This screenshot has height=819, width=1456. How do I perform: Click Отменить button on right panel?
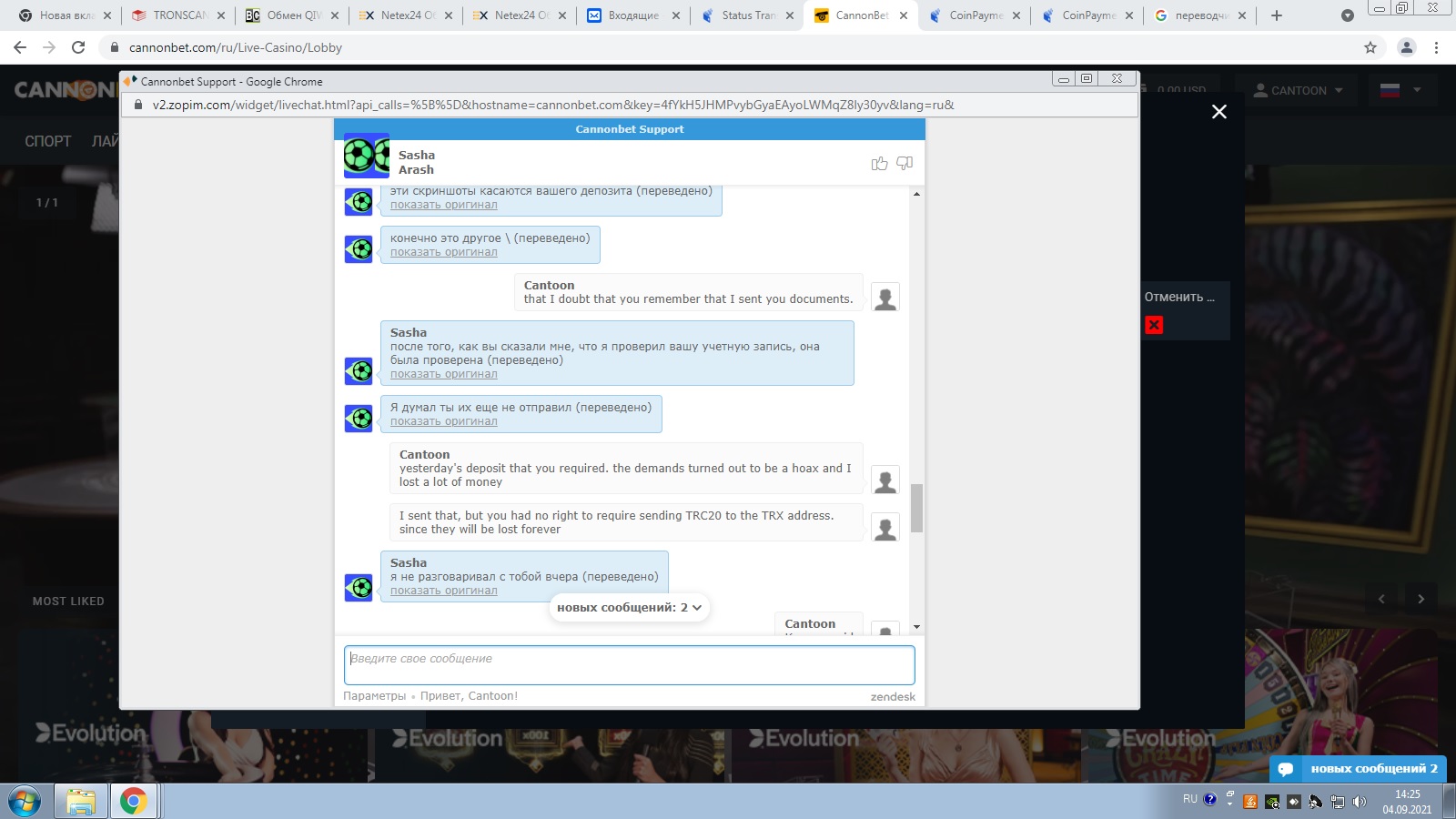(x=1179, y=297)
